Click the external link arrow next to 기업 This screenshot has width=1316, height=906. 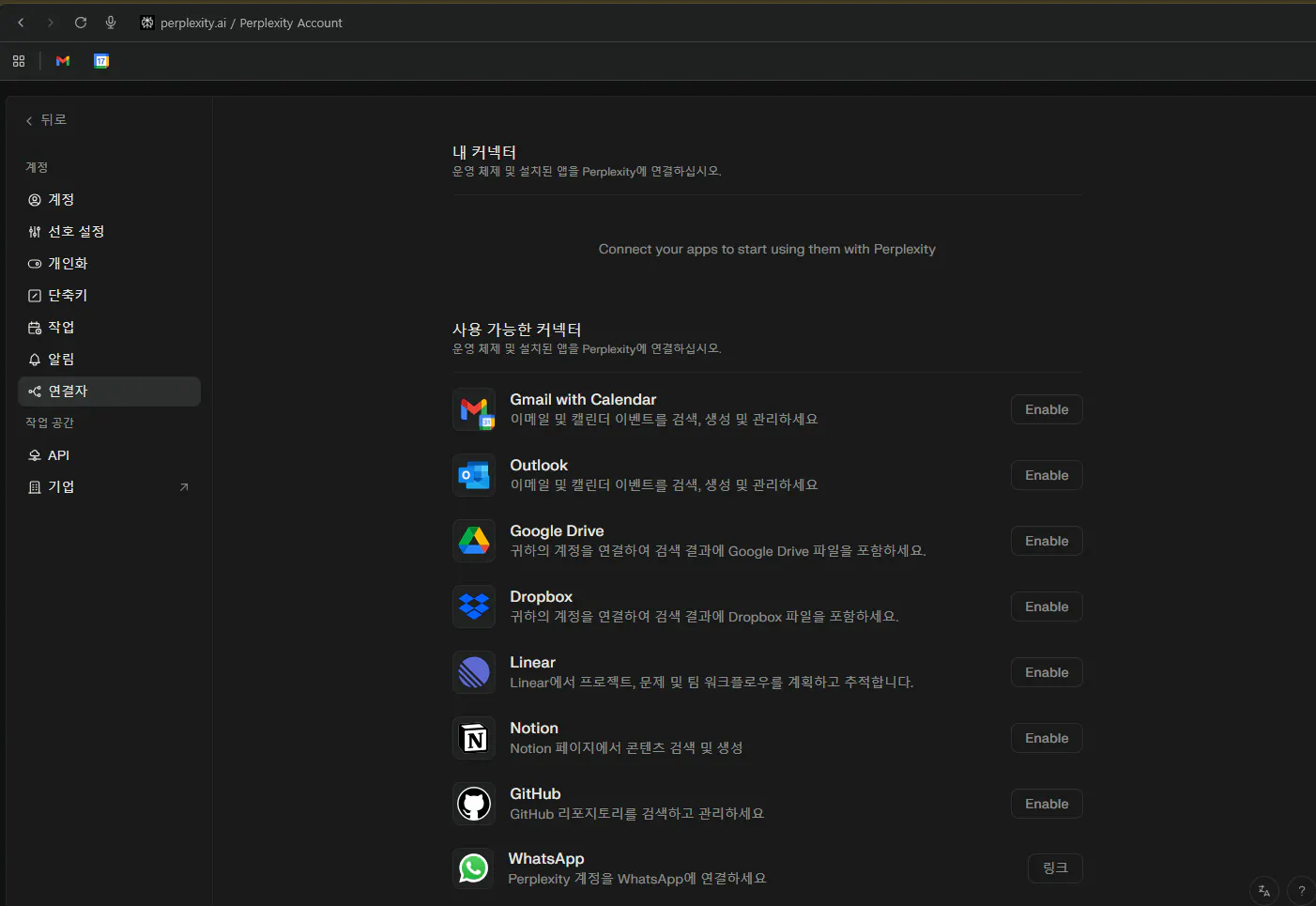point(184,486)
